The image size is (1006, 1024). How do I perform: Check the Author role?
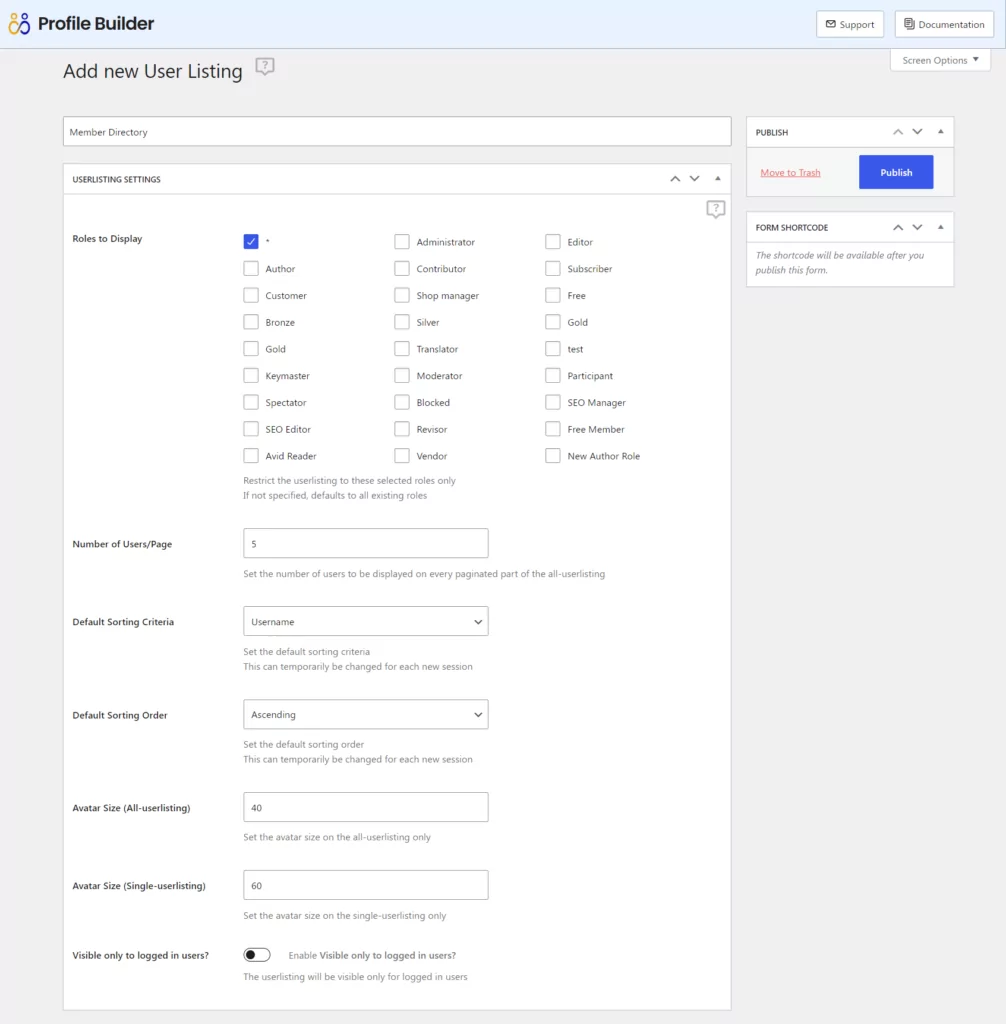(x=251, y=268)
